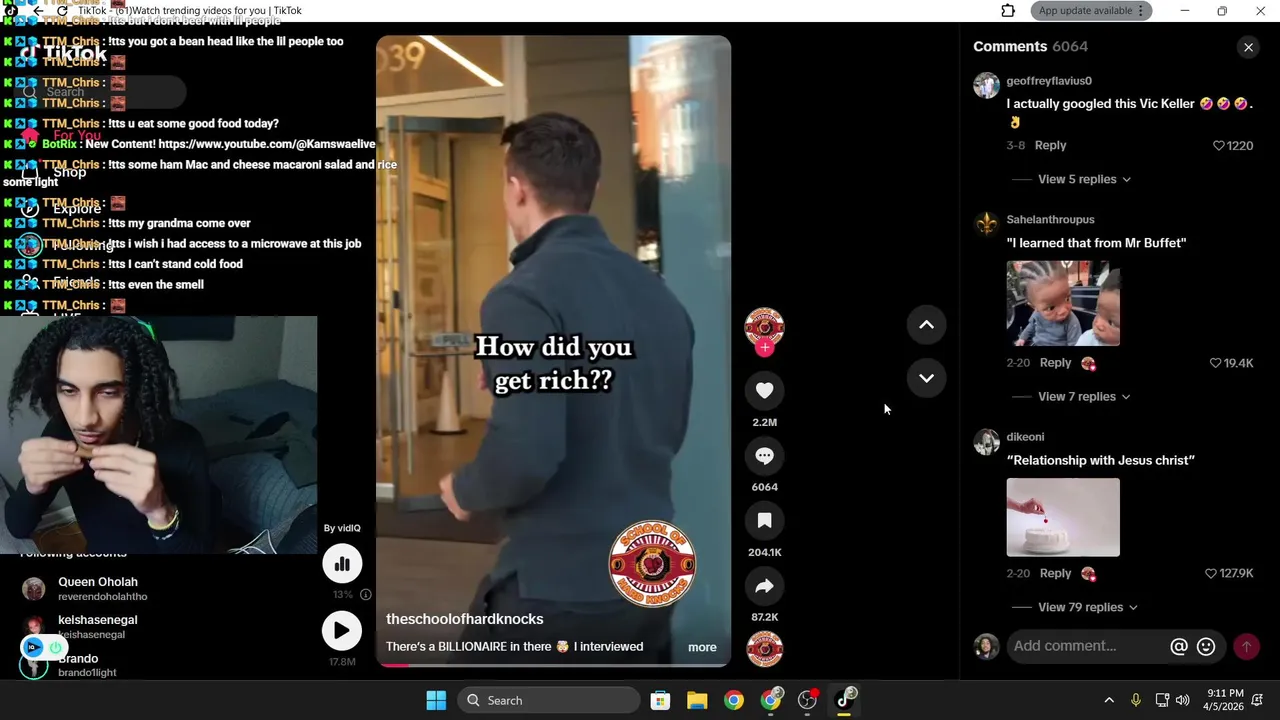Open the App update available menu
1280x720 pixels.
click(x=1092, y=11)
